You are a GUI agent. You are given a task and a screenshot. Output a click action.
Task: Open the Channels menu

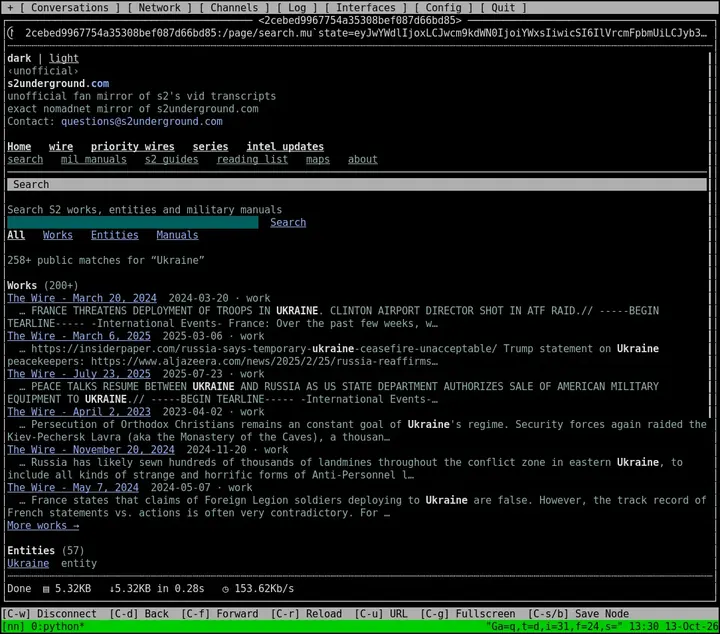234,8
